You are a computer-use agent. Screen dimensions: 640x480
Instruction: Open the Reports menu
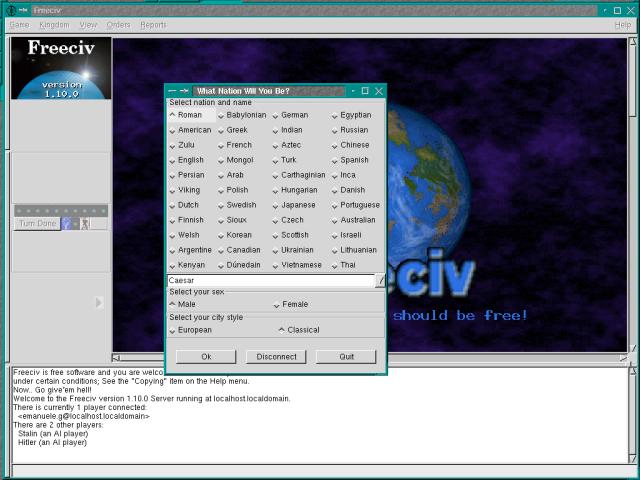[x=153, y=25]
